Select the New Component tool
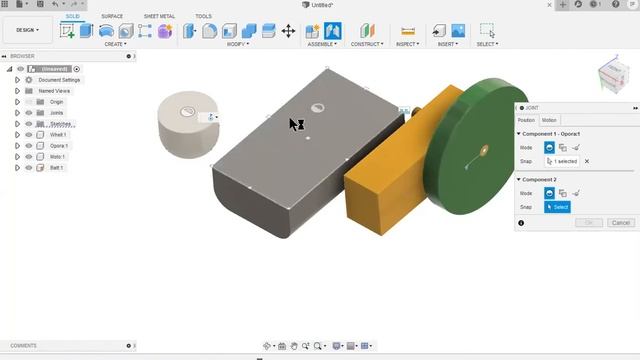The height and width of the screenshot is (360, 640). 313,31
